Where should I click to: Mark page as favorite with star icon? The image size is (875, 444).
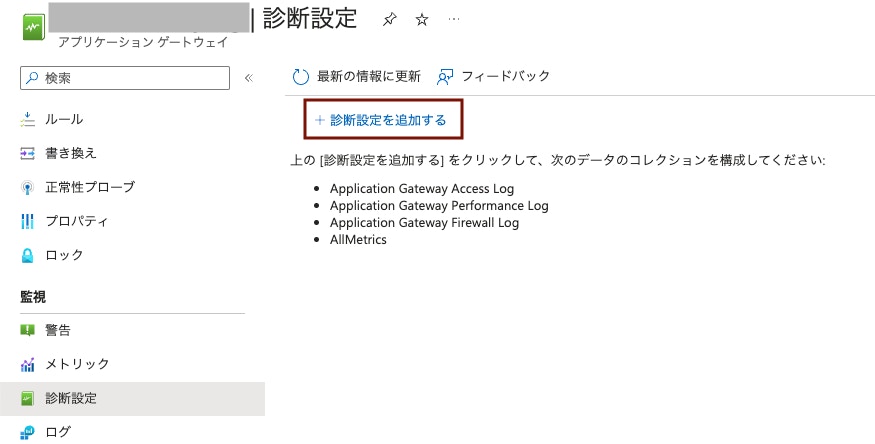tap(422, 20)
